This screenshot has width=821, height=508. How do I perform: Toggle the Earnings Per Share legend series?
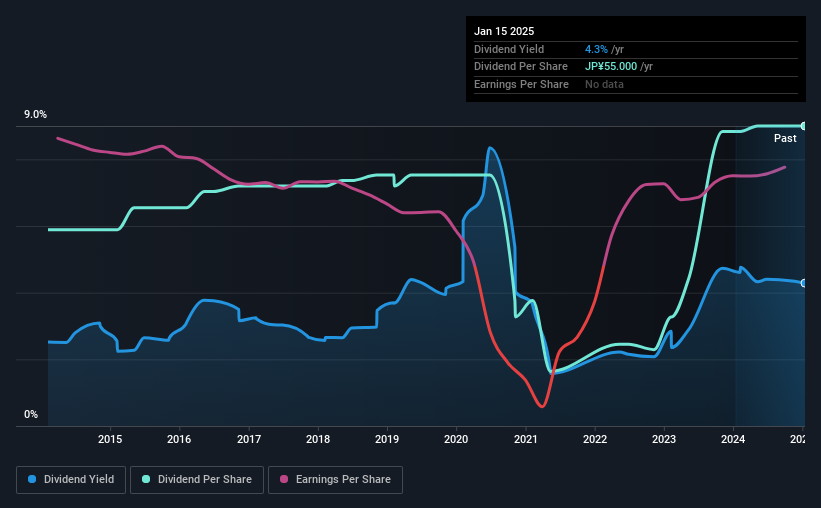point(335,480)
